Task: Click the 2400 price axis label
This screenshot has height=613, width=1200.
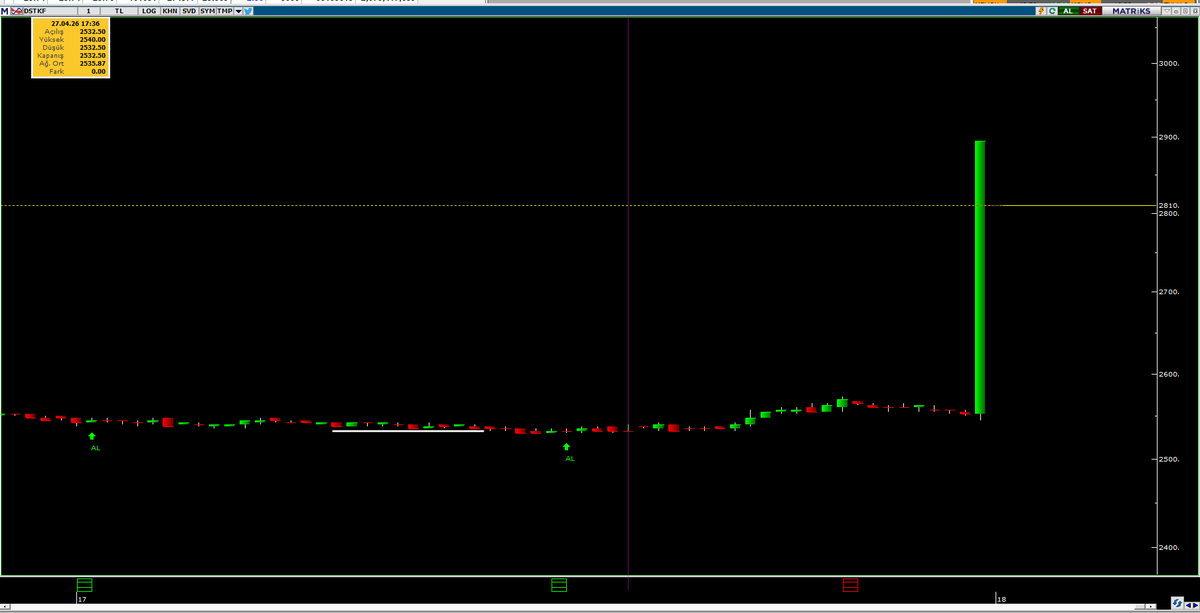Action: (1170, 547)
